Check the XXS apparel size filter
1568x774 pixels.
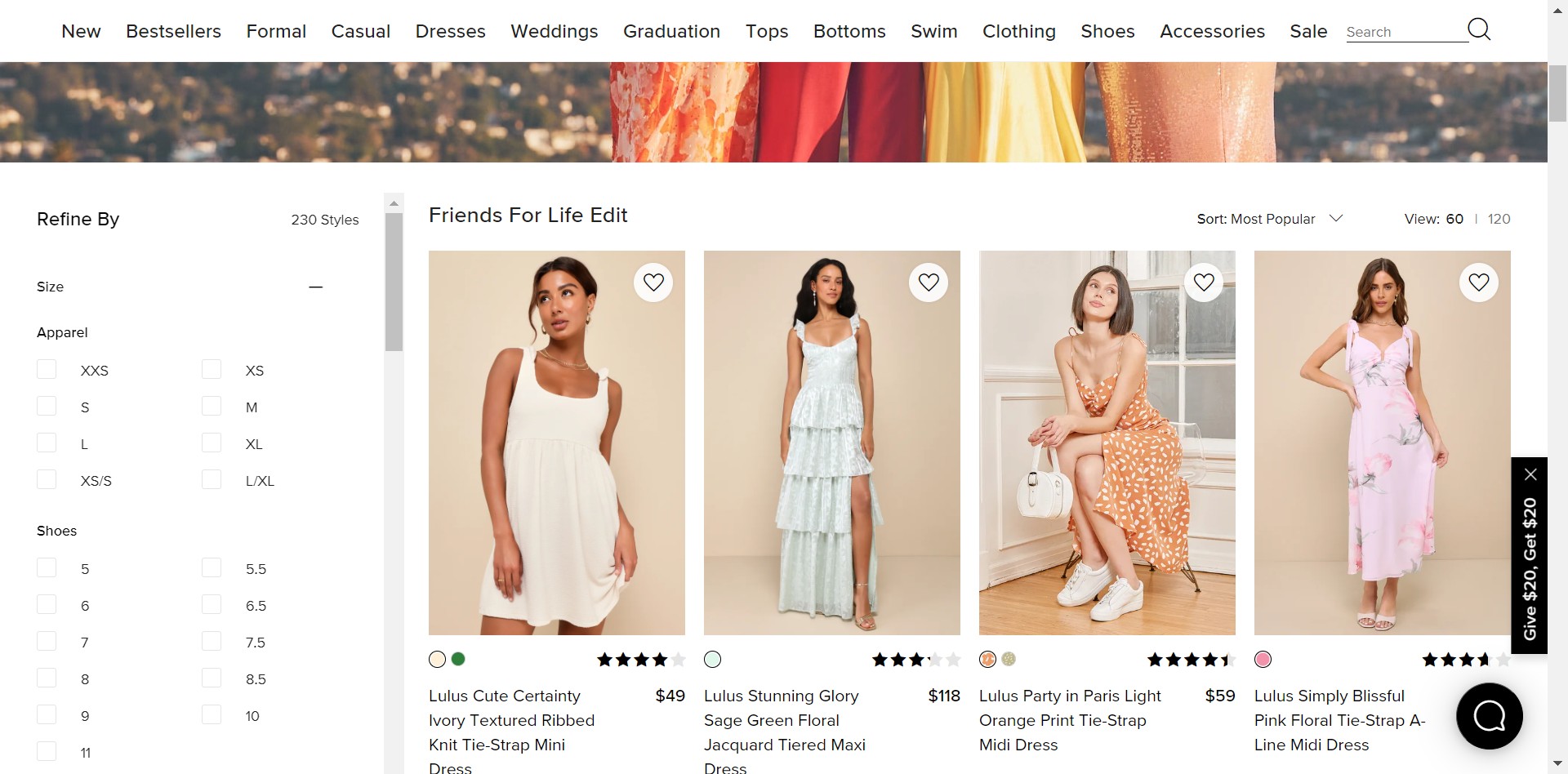(x=47, y=370)
